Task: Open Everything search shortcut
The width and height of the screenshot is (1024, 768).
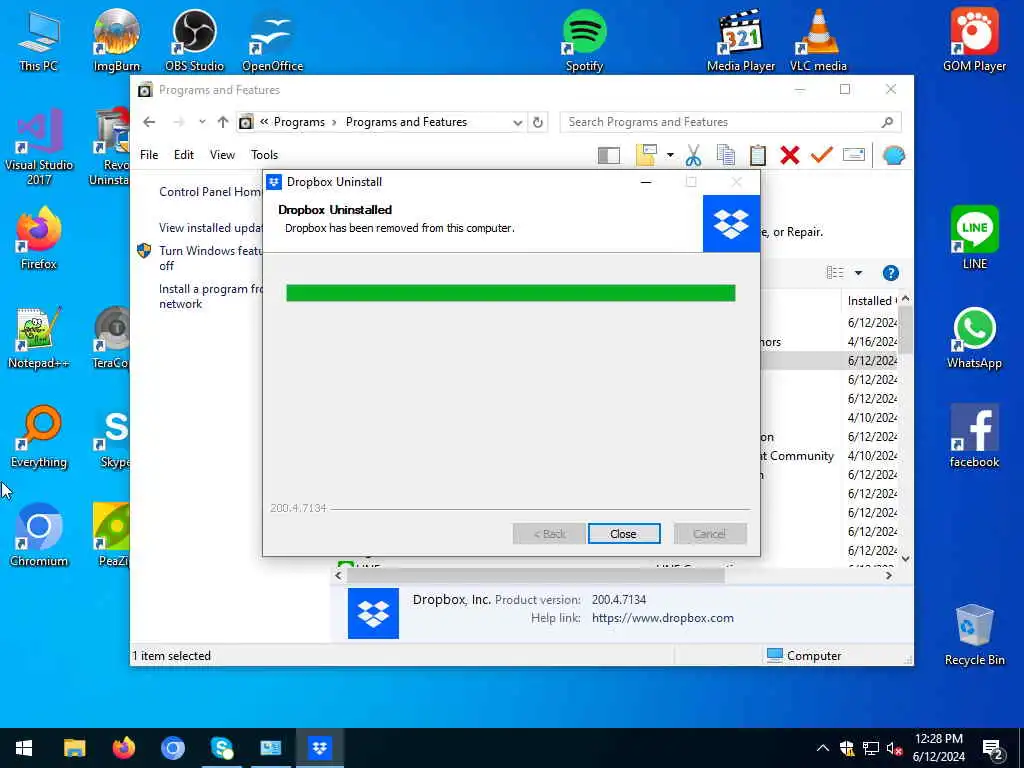Action: (39, 437)
